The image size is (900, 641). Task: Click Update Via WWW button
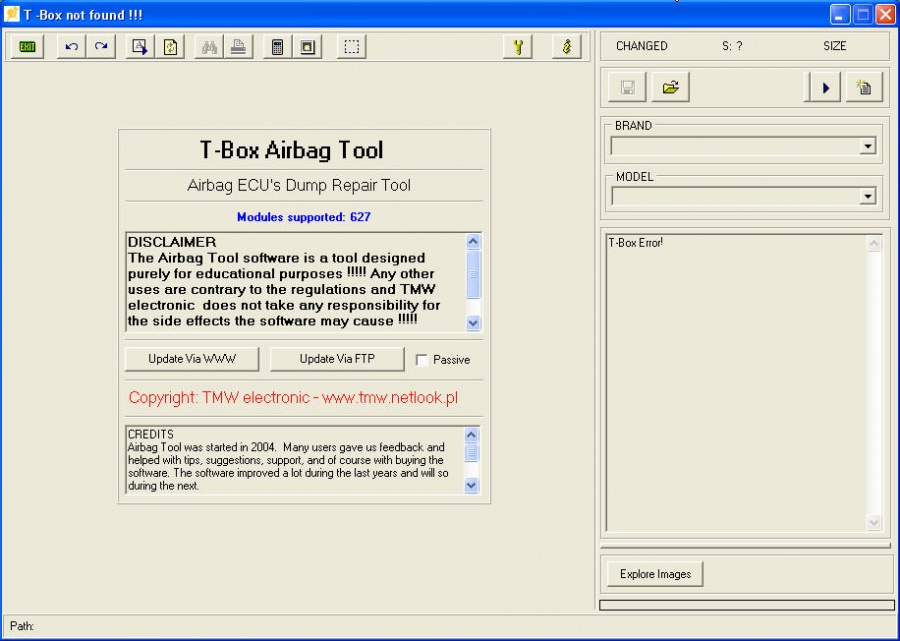[192, 359]
